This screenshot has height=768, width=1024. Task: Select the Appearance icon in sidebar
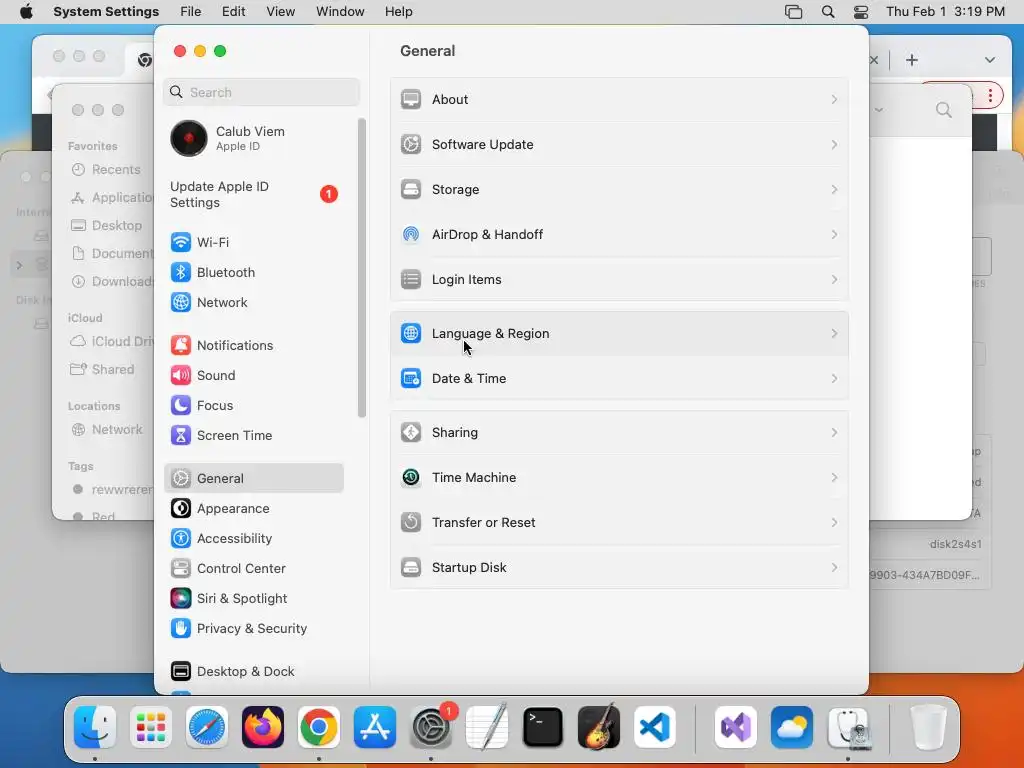pos(181,509)
